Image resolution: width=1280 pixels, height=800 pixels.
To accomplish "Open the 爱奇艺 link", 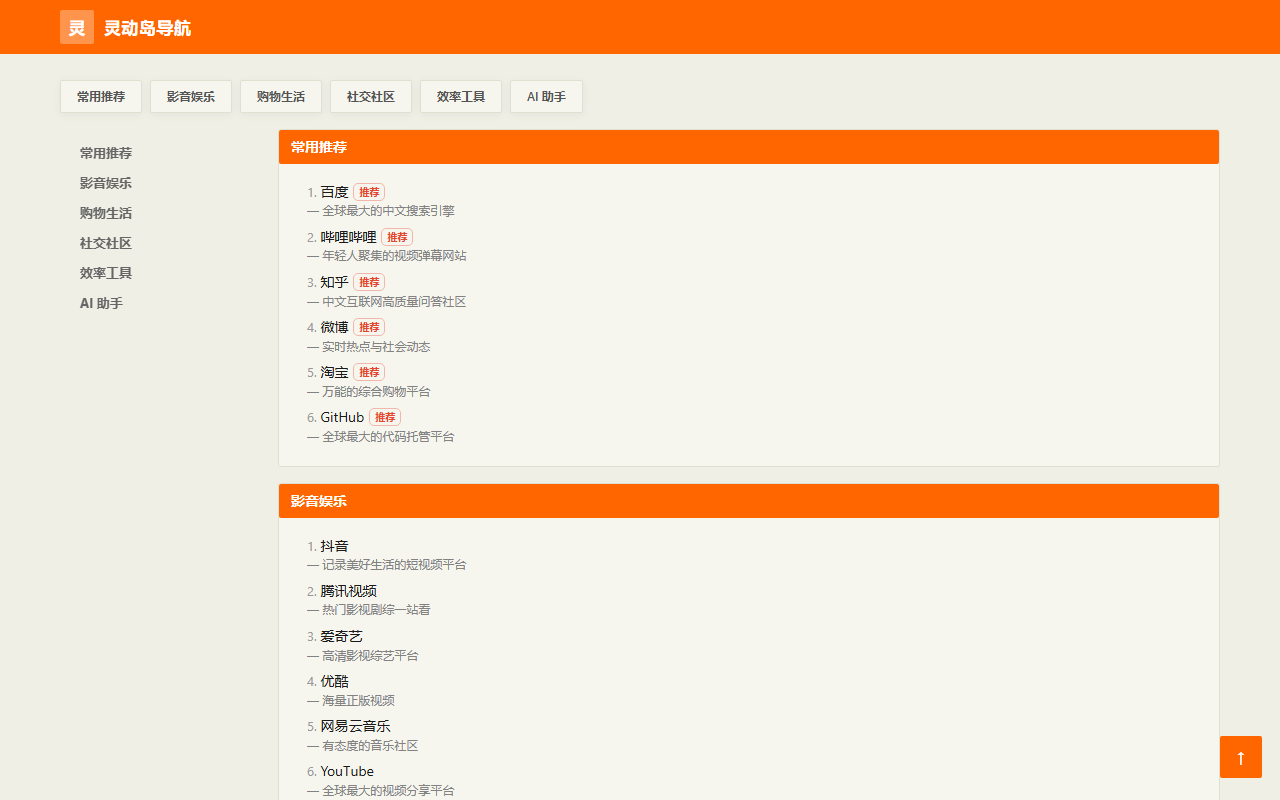I will (342, 636).
